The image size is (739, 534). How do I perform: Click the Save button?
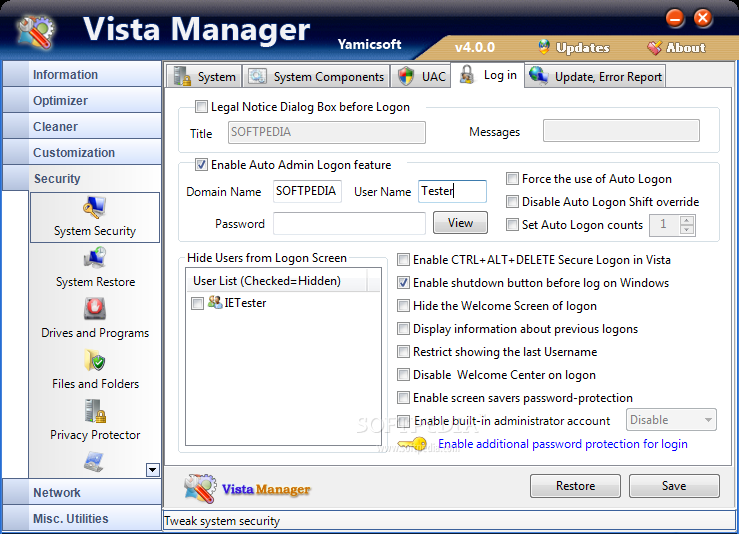(x=674, y=486)
